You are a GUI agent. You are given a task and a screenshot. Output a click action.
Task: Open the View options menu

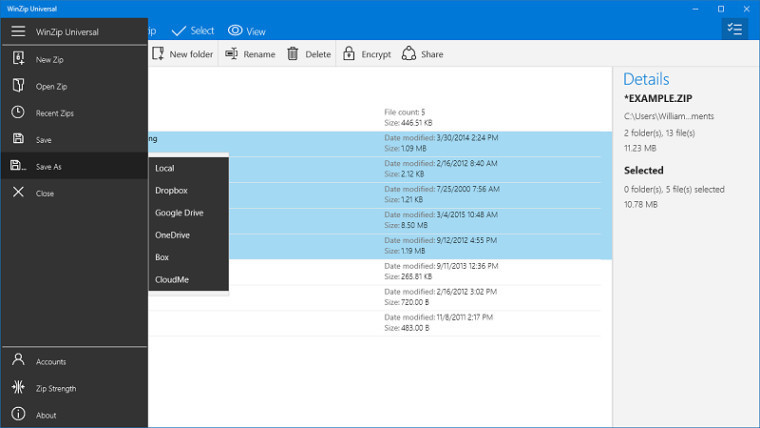click(x=247, y=31)
